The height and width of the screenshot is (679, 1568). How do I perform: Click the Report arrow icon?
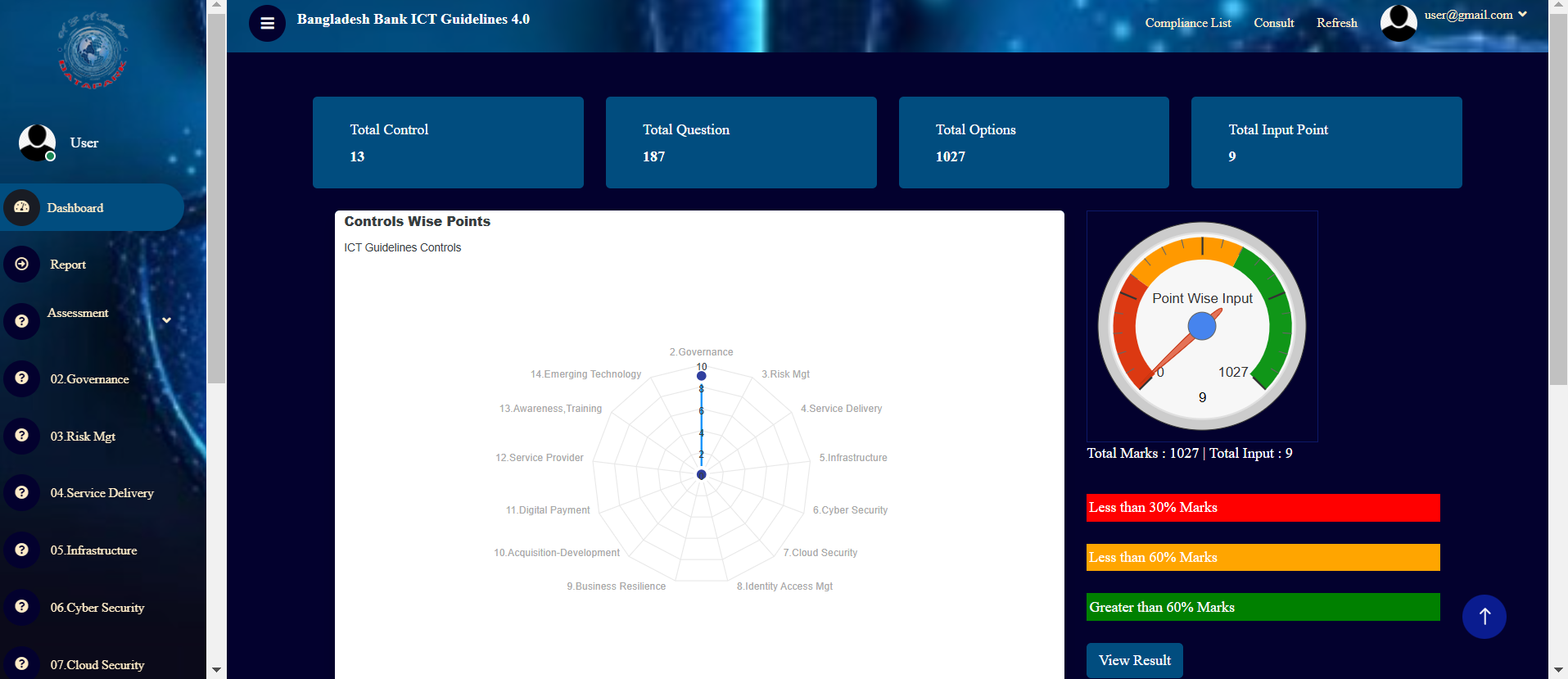pos(22,264)
